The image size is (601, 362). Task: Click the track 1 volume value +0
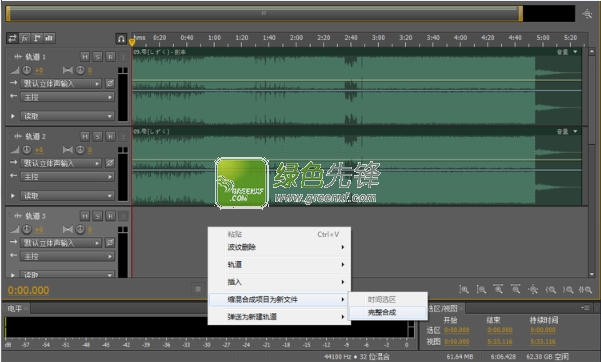pyautogui.click(x=39, y=71)
